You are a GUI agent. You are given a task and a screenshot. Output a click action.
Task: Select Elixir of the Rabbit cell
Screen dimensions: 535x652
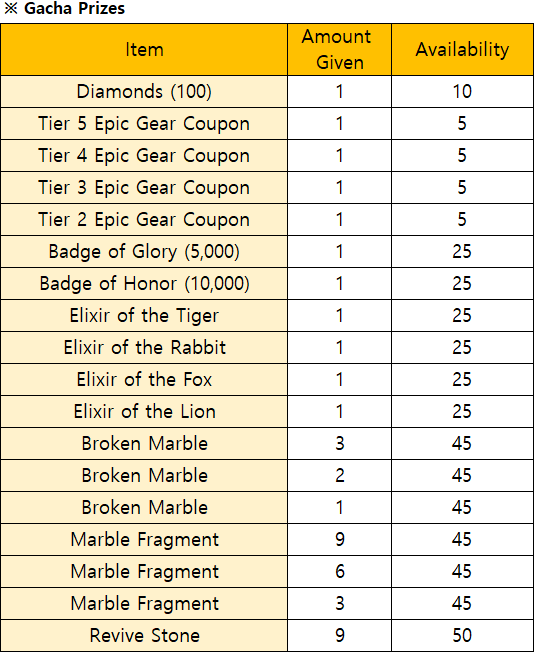coord(144,348)
